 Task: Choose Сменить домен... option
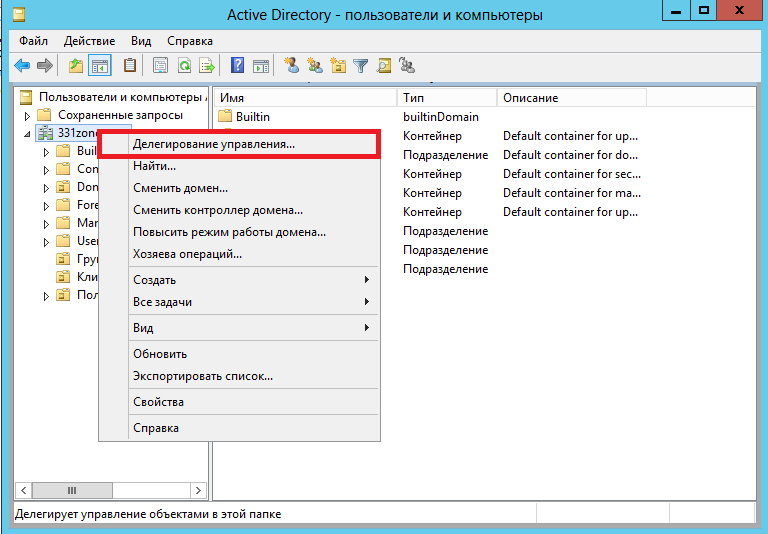point(240,188)
